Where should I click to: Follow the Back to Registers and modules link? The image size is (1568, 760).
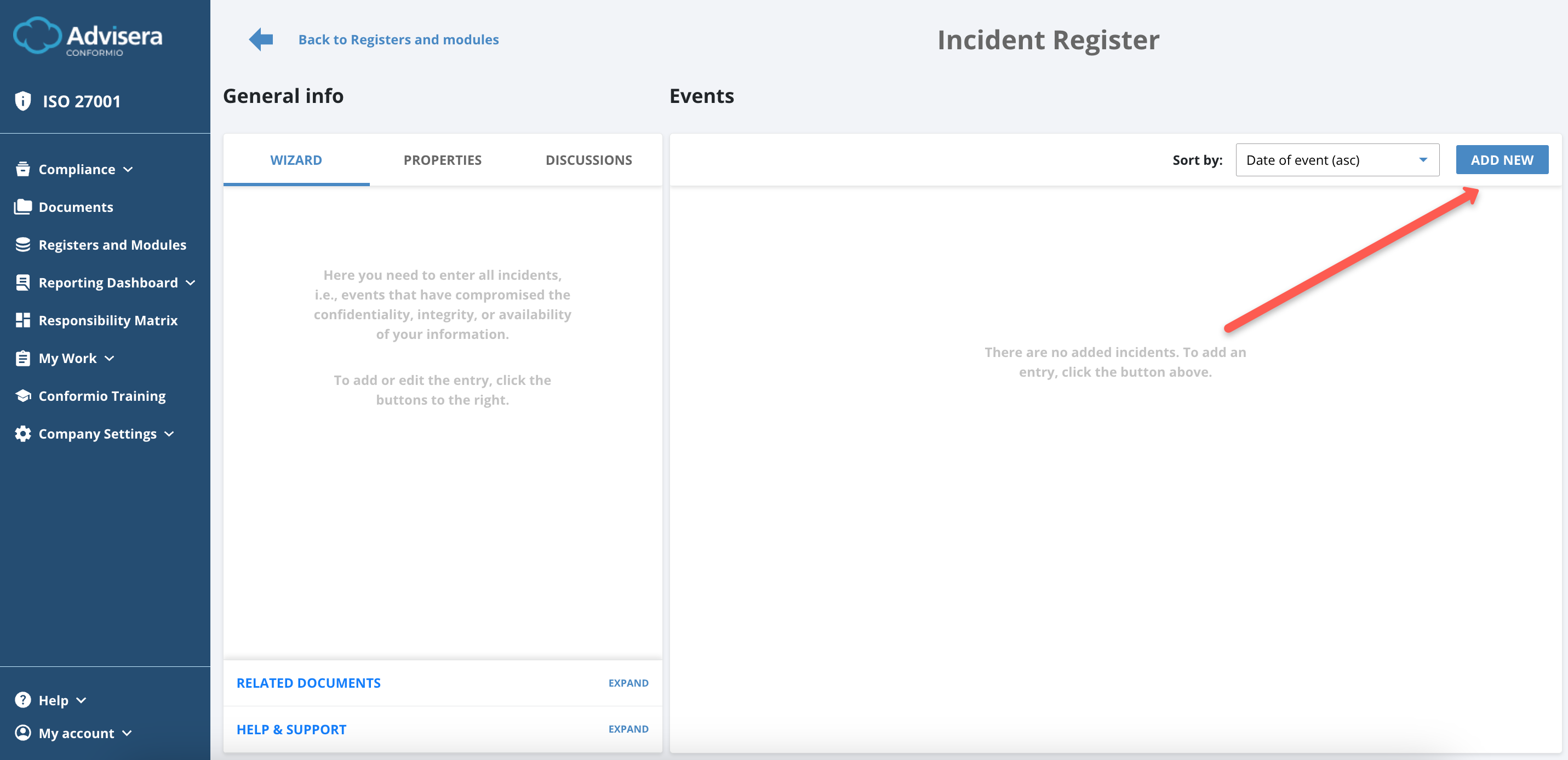(x=398, y=39)
